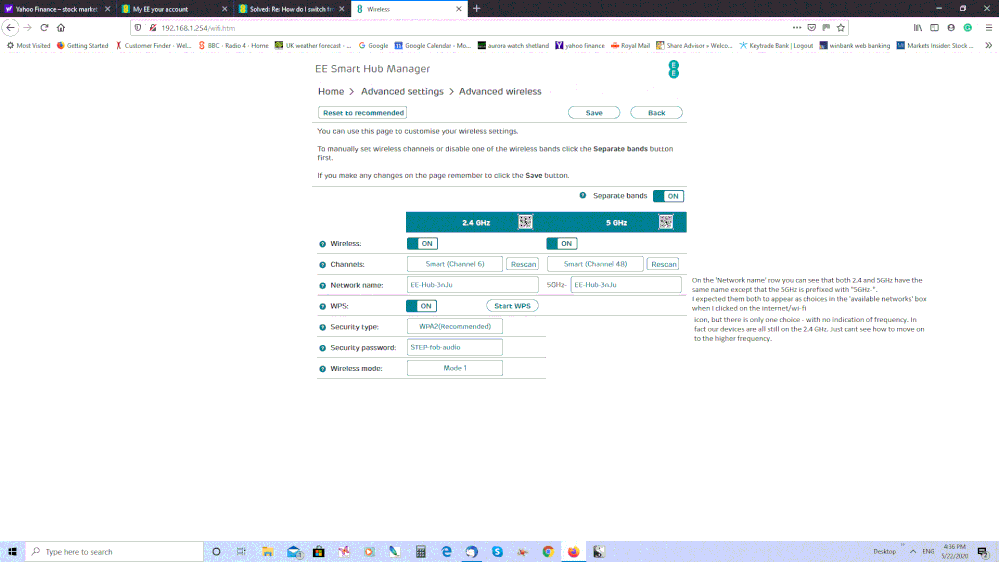Viewport: 999px width, 562px height.
Task: Open page actions three-dot menu
Action: [796, 27]
